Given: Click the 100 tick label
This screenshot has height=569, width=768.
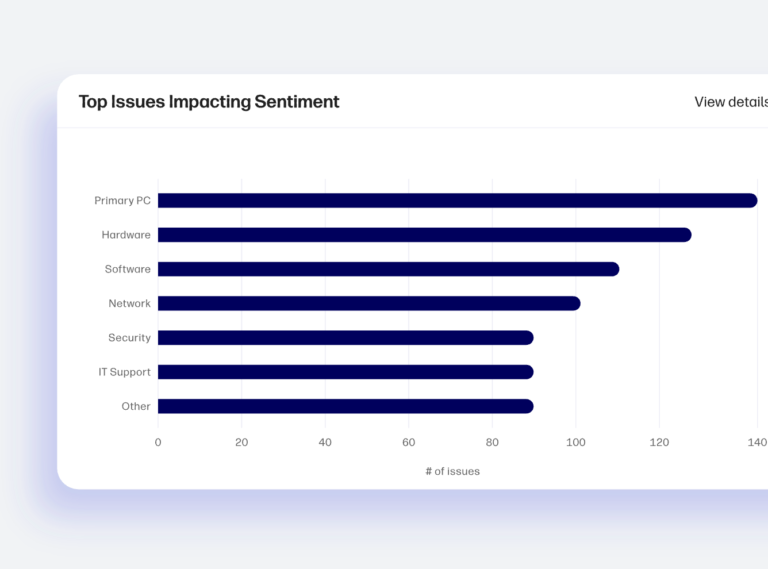Looking at the screenshot, I should (576, 442).
